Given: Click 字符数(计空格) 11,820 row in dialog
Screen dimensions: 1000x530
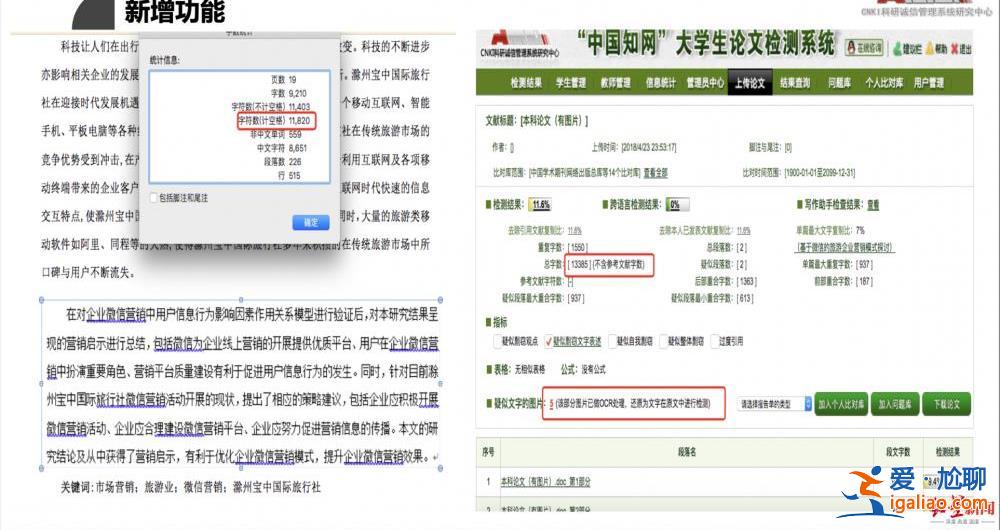Looking at the screenshot, I should pos(274,121).
